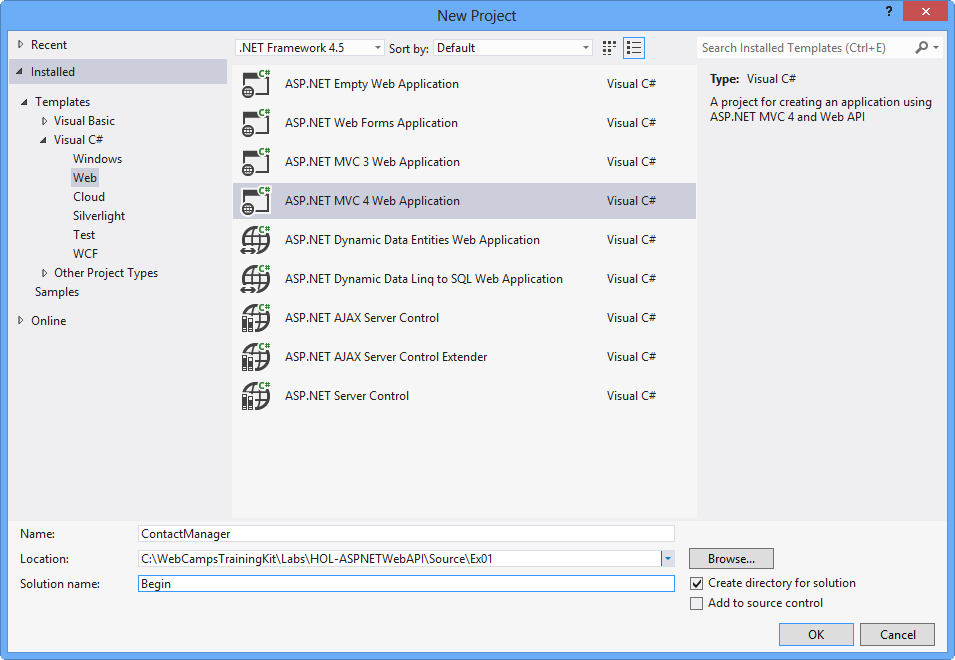
Task: Click the list view toggle icon
Action: [633, 47]
